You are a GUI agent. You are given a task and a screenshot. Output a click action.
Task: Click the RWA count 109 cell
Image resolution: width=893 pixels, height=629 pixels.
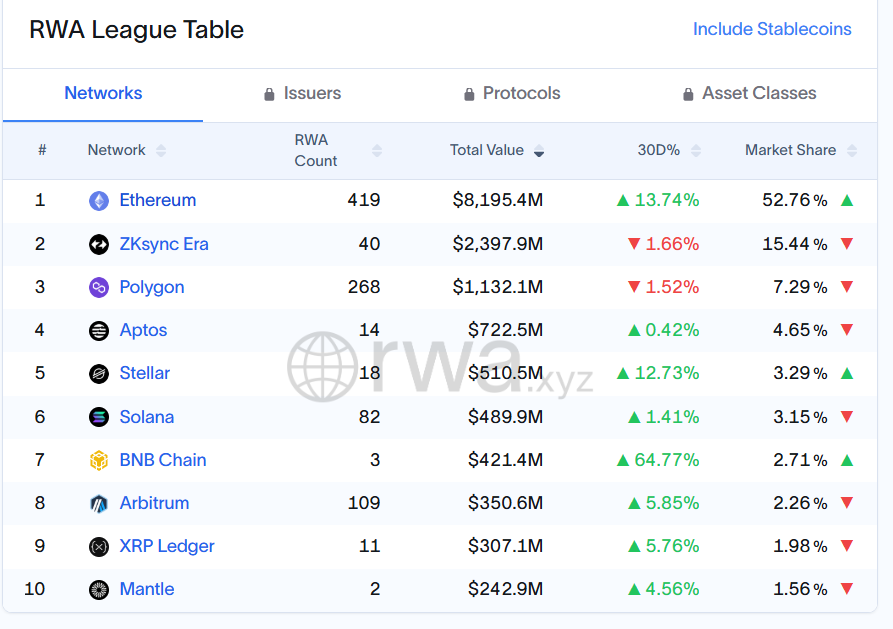364,503
